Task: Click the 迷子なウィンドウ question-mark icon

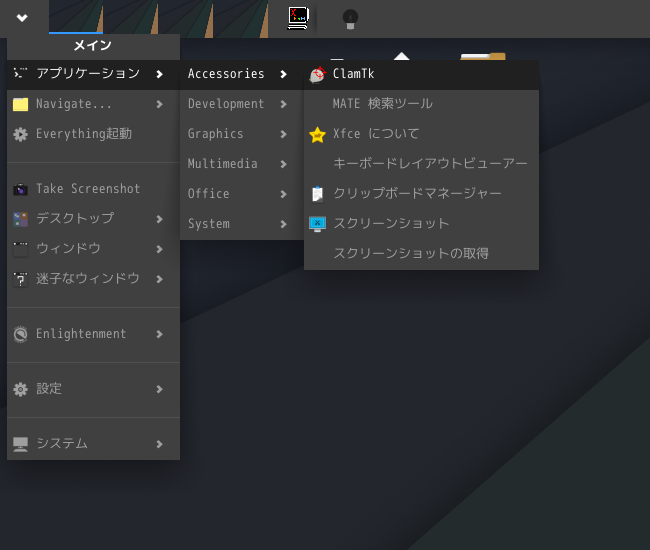Action: click(20, 279)
